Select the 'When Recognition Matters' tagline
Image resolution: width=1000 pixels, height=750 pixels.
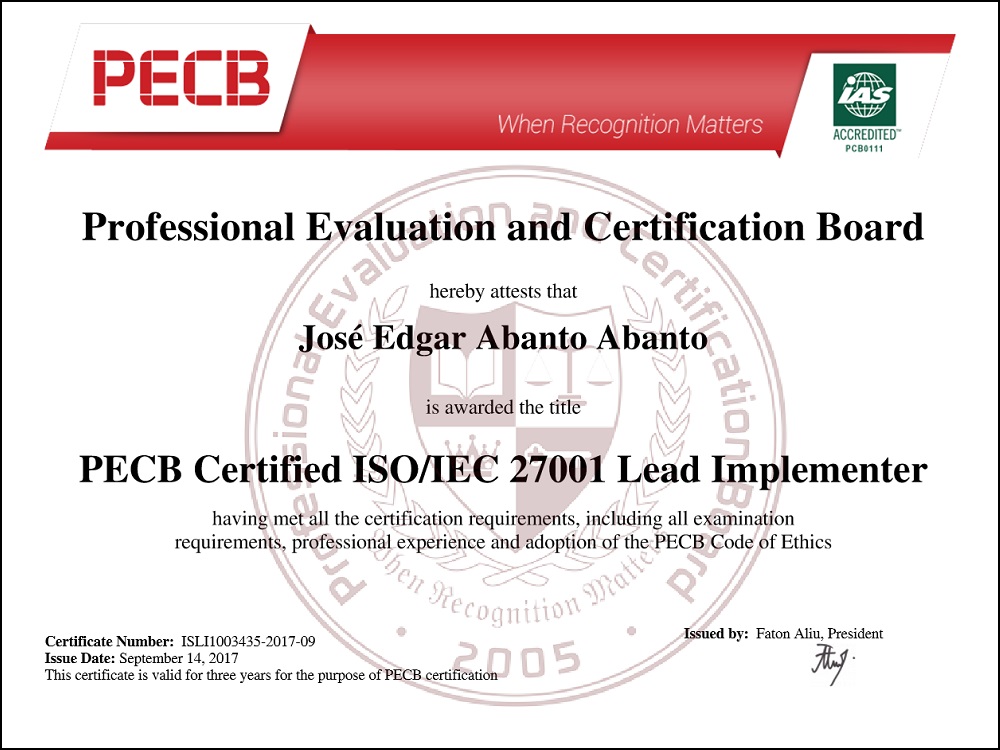click(x=629, y=124)
